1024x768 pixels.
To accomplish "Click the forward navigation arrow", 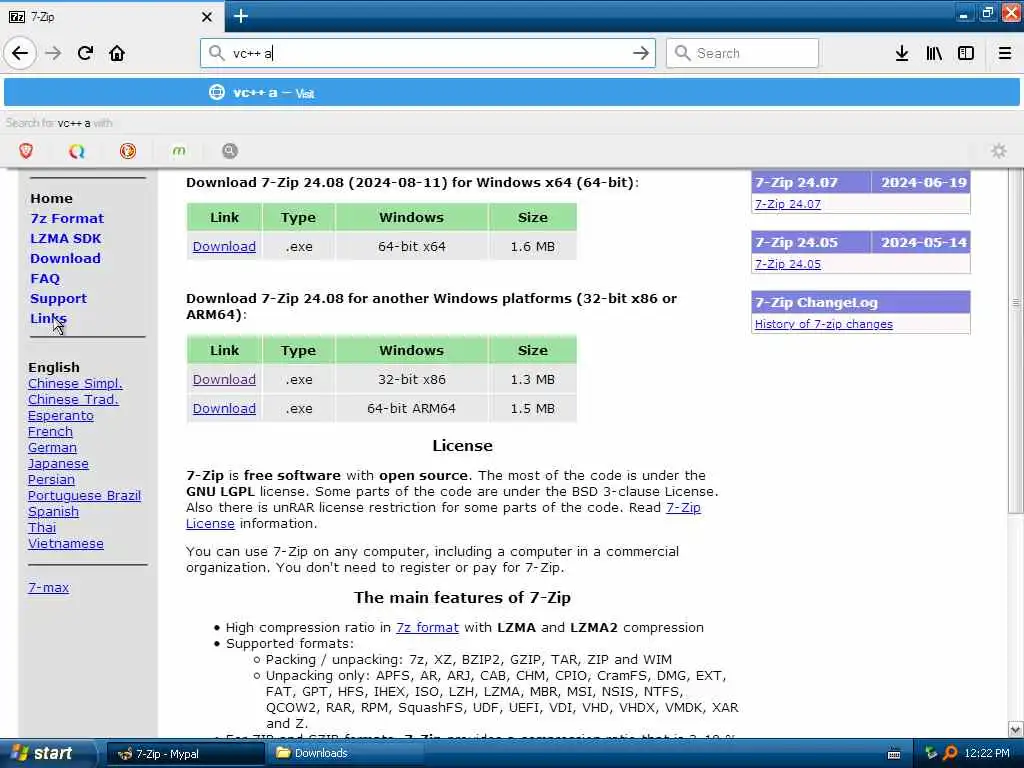I will click(x=53, y=53).
